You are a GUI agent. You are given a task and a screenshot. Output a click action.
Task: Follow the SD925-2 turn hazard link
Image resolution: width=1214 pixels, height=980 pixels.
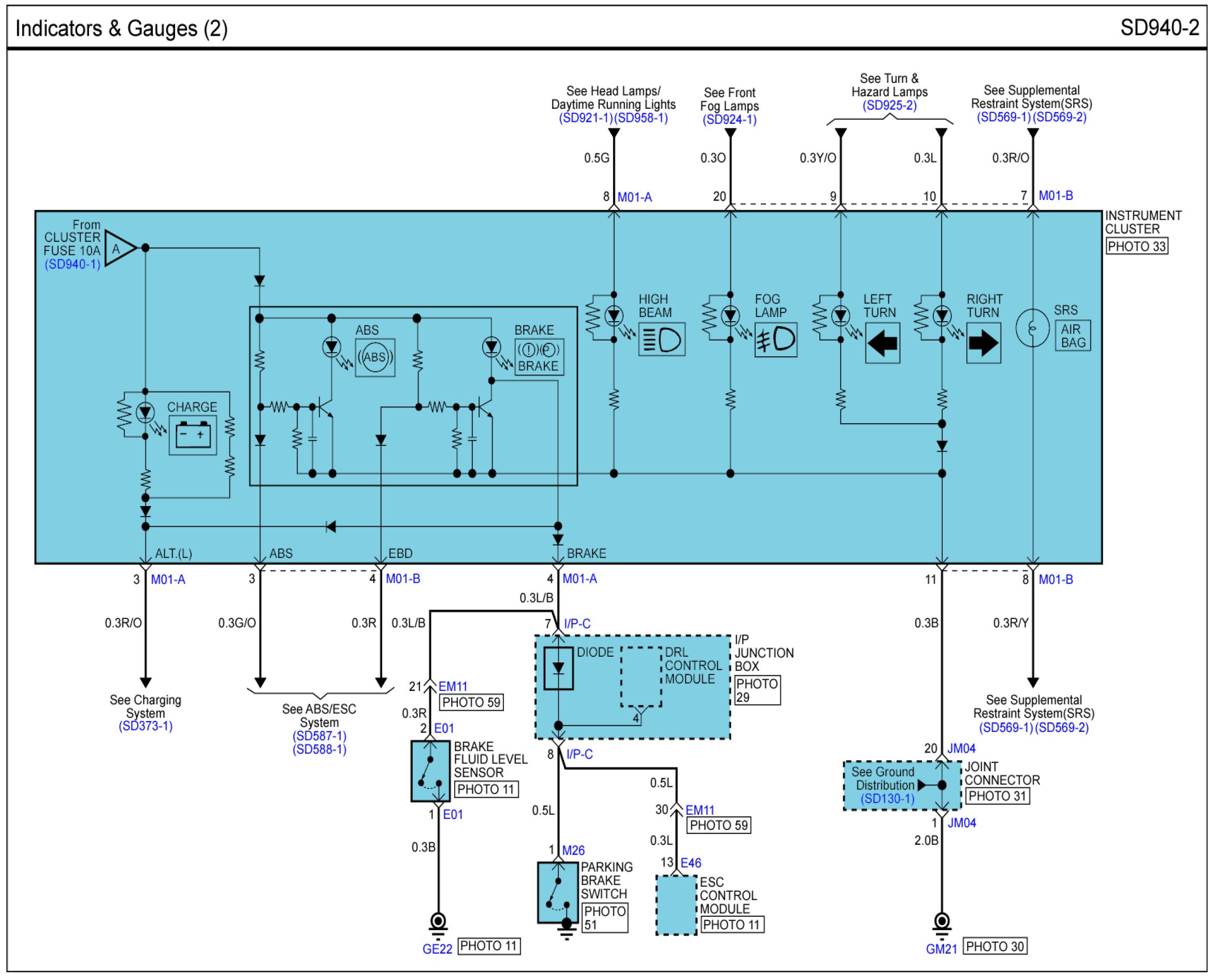tap(889, 106)
